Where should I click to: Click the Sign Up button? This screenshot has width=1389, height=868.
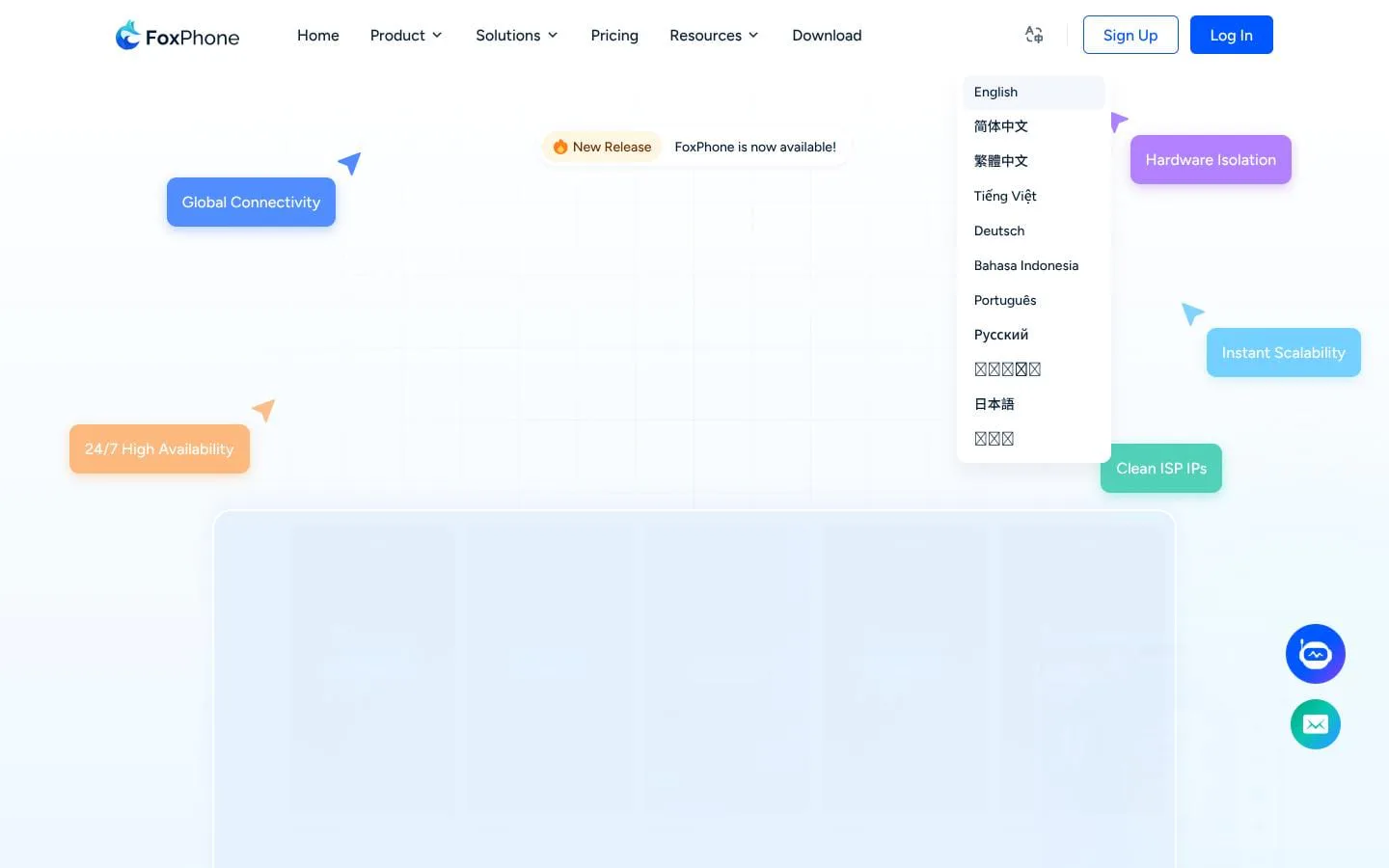(1130, 35)
